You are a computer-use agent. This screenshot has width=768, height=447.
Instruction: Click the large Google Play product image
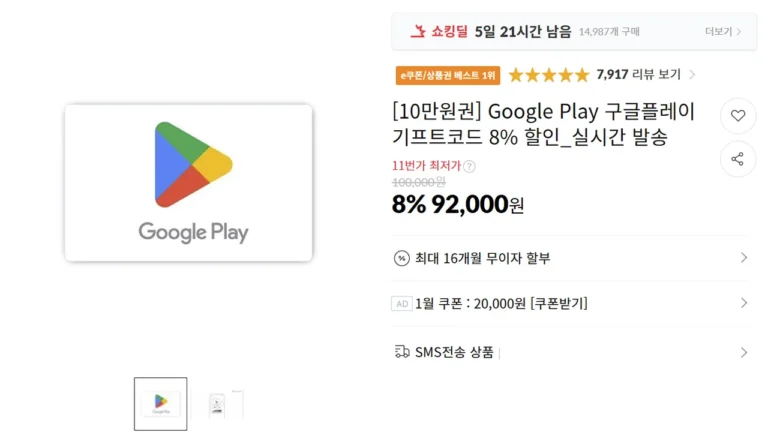click(x=189, y=183)
